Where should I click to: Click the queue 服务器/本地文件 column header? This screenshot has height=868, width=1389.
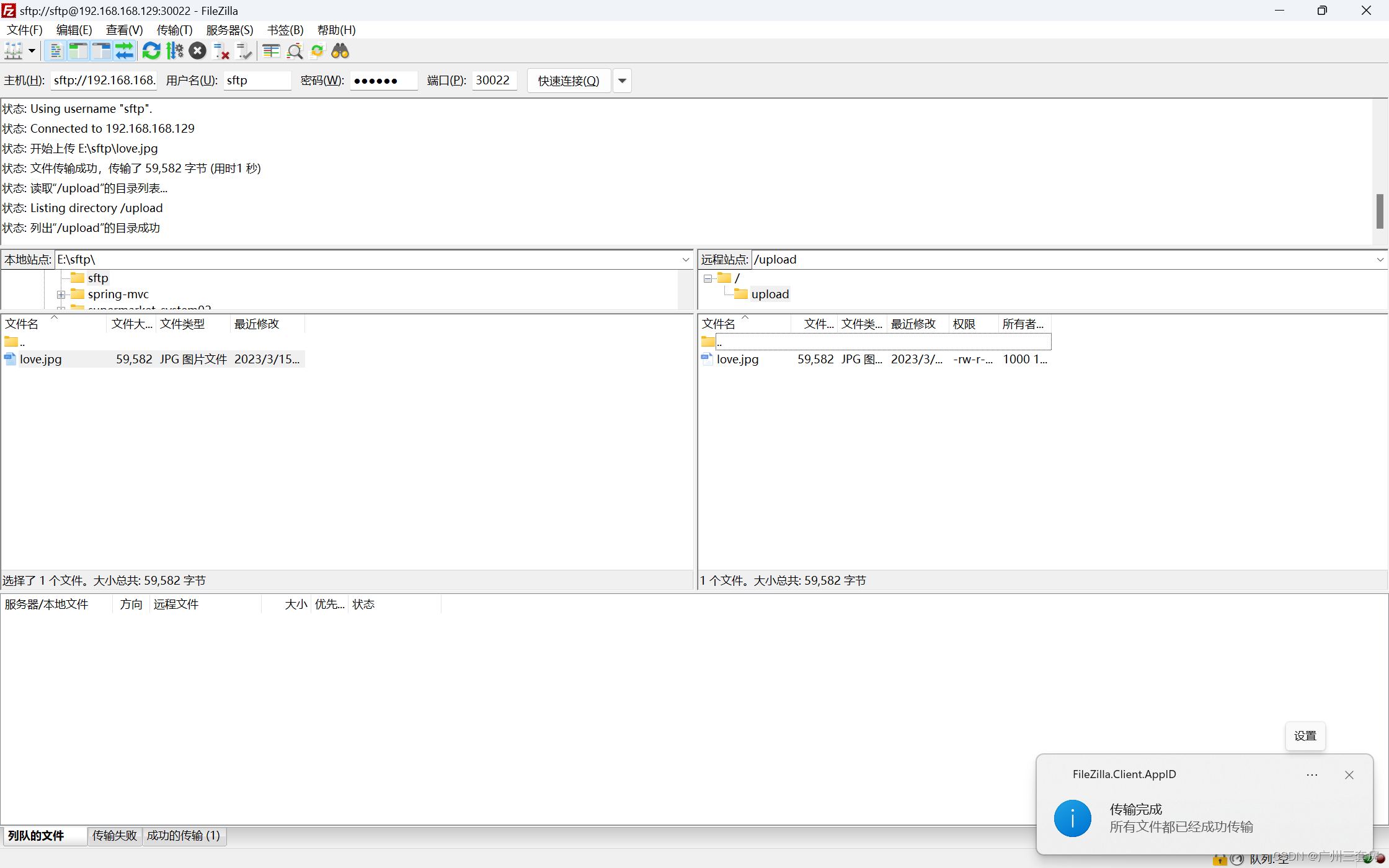[x=57, y=604]
